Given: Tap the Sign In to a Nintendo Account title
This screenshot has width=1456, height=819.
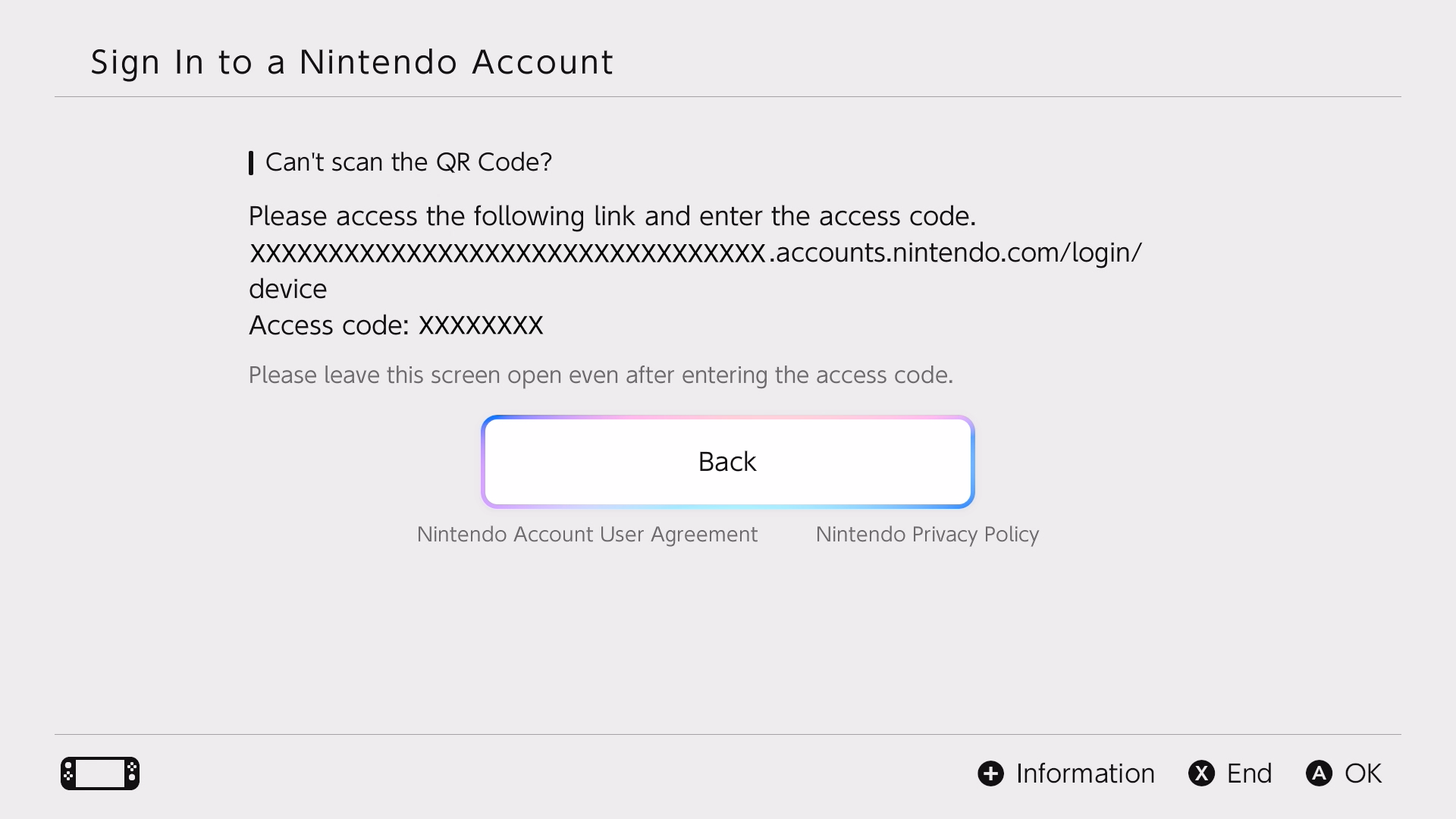Looking at the screenshot, I should click(352, 62).
